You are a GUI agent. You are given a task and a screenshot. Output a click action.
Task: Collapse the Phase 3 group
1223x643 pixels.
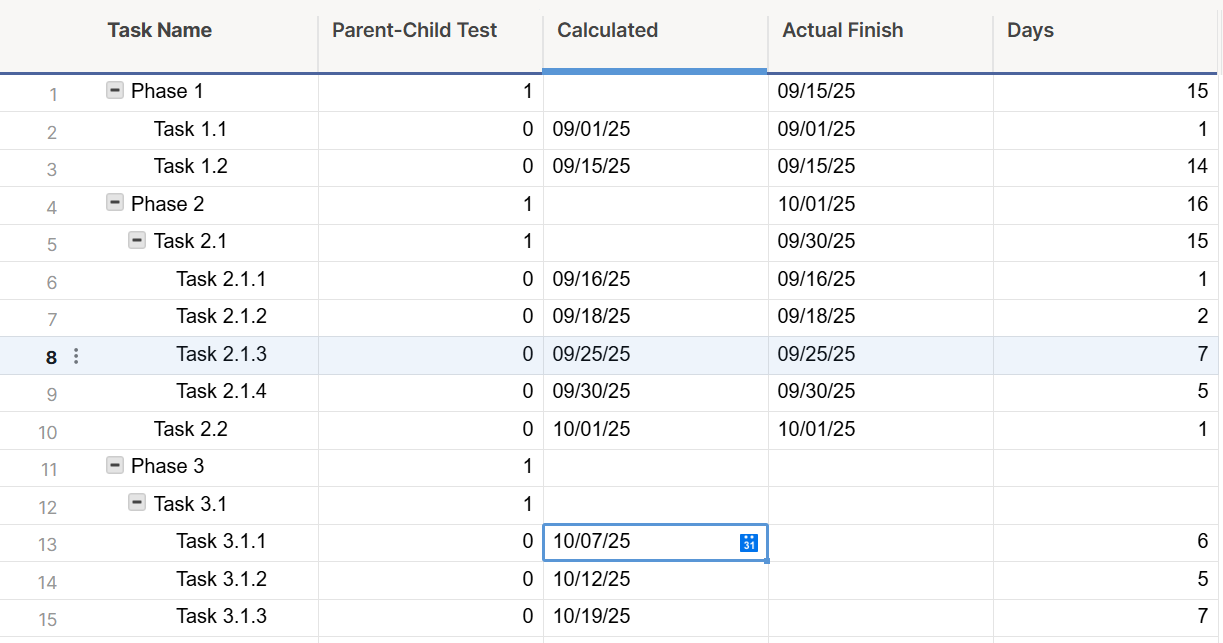pos(115,466)
